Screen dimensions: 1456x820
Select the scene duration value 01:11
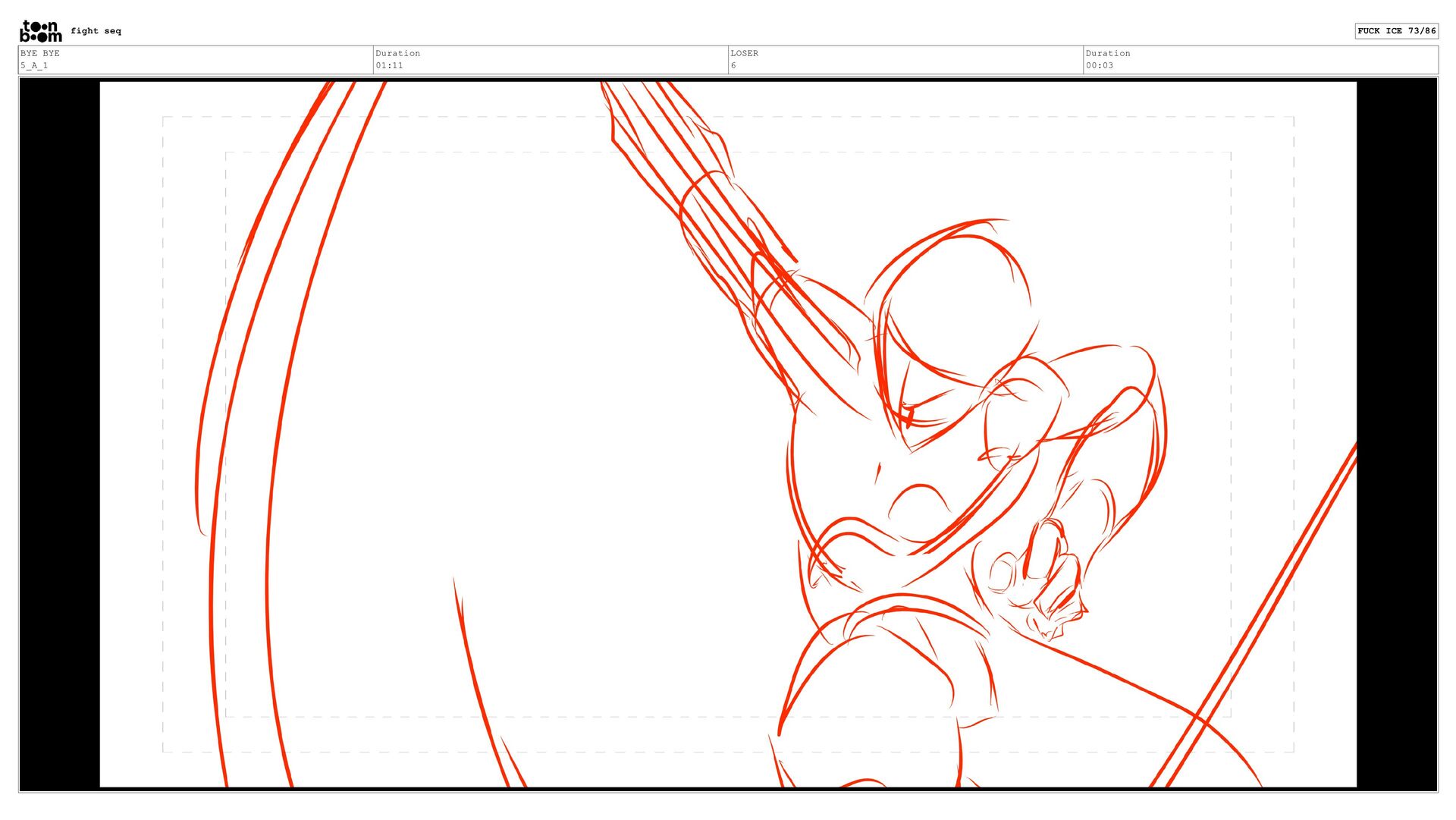click(x=389, y=65)
